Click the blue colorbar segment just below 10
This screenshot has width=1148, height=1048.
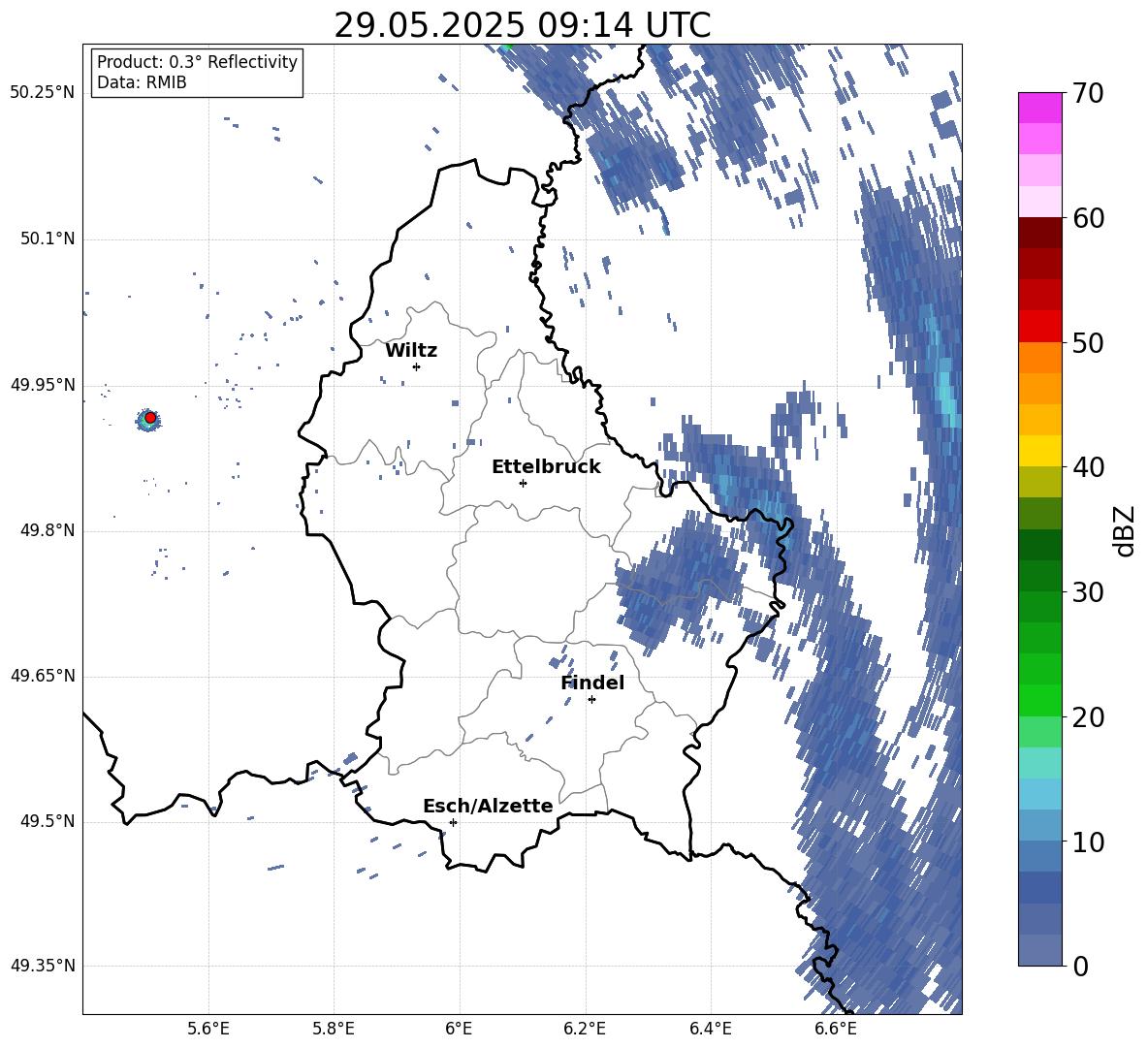pos(1039,856)
